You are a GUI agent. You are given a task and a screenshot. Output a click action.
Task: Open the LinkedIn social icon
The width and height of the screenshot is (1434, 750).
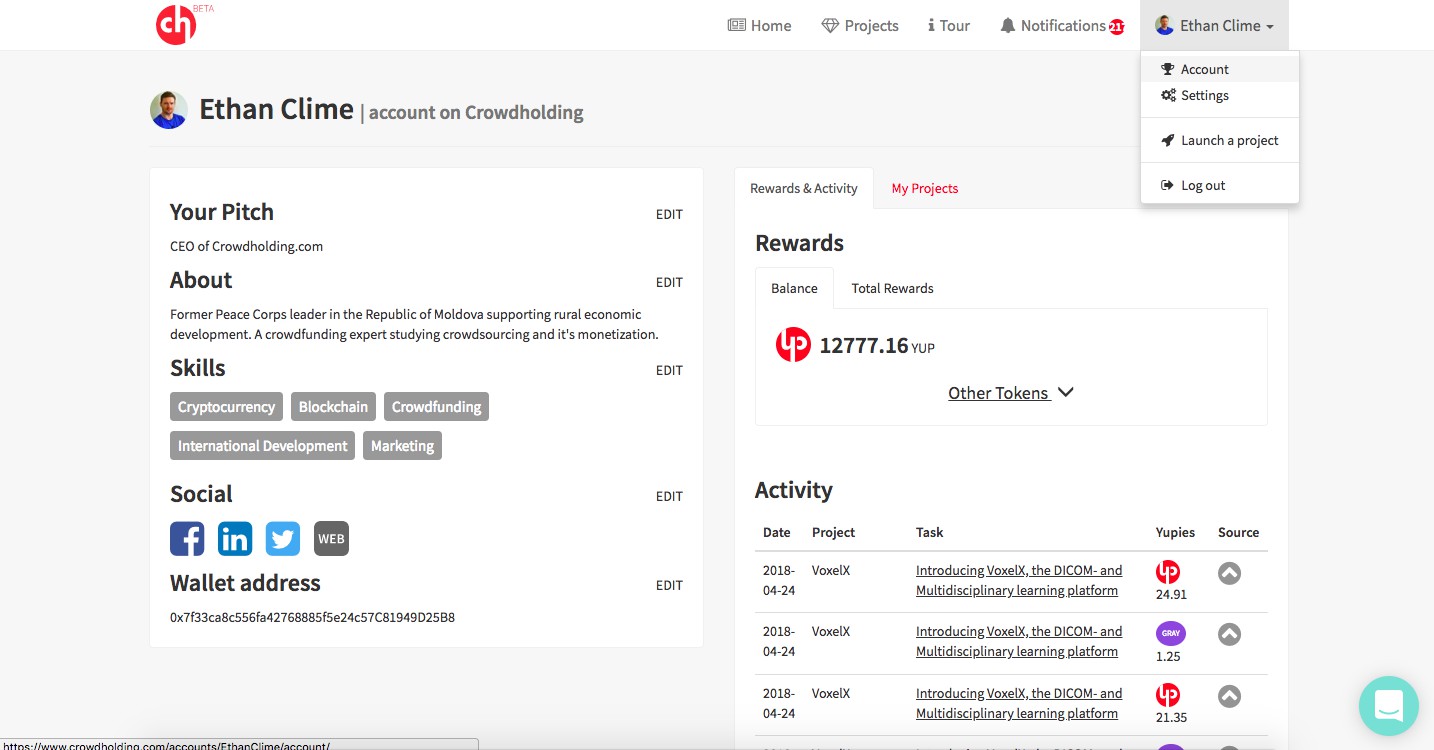(x=235, y=539)
